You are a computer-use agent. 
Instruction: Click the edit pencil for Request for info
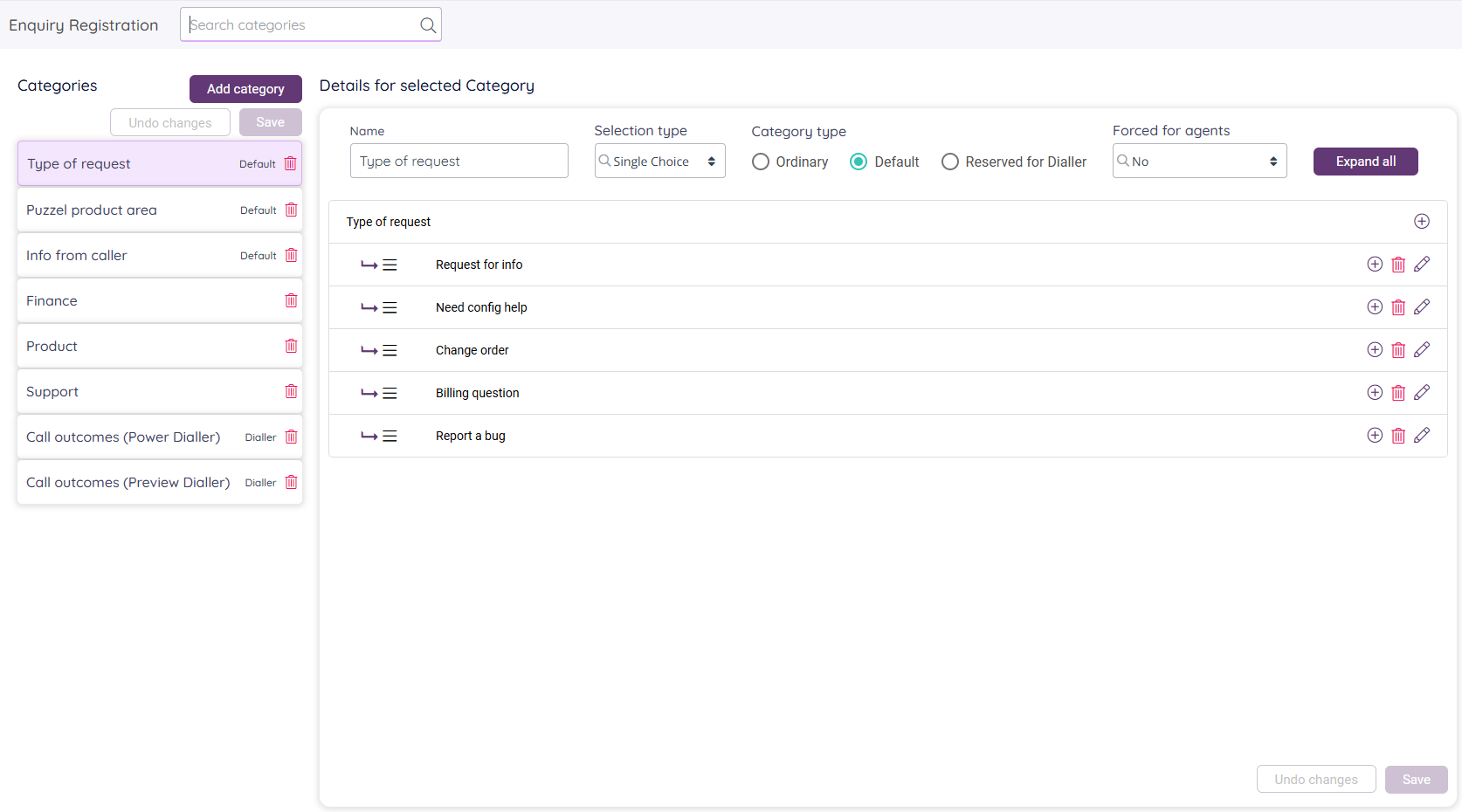click(1422, 265)
